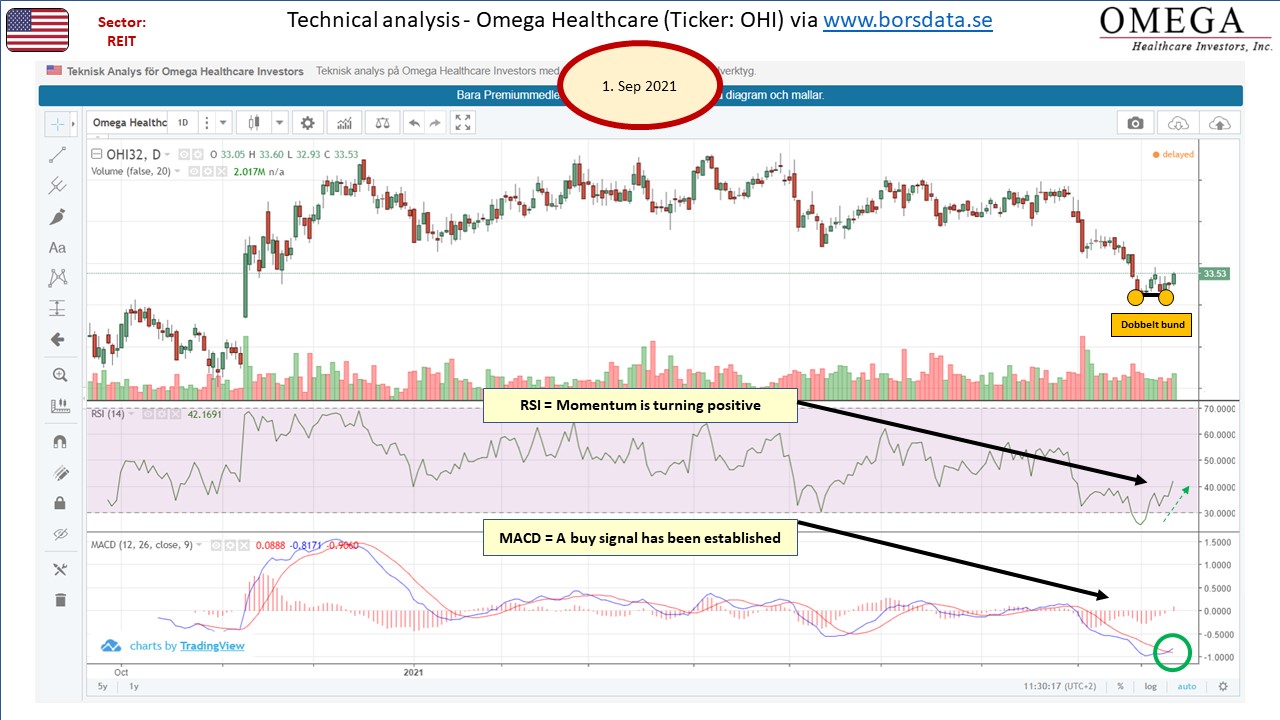
Task: Click the Omega Healthcare symbol search field
Action: (x=129, y=123)
